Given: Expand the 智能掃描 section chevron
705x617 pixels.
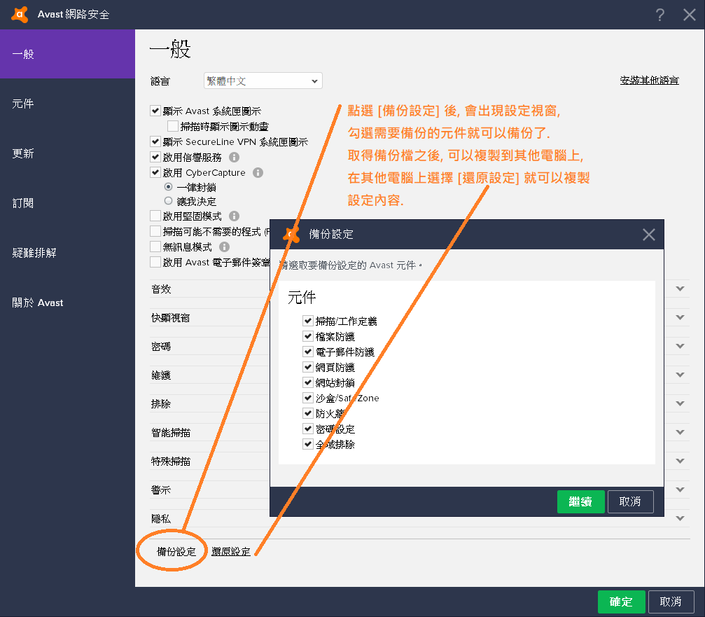Looking at the screenshot, I should pos(680,432).
